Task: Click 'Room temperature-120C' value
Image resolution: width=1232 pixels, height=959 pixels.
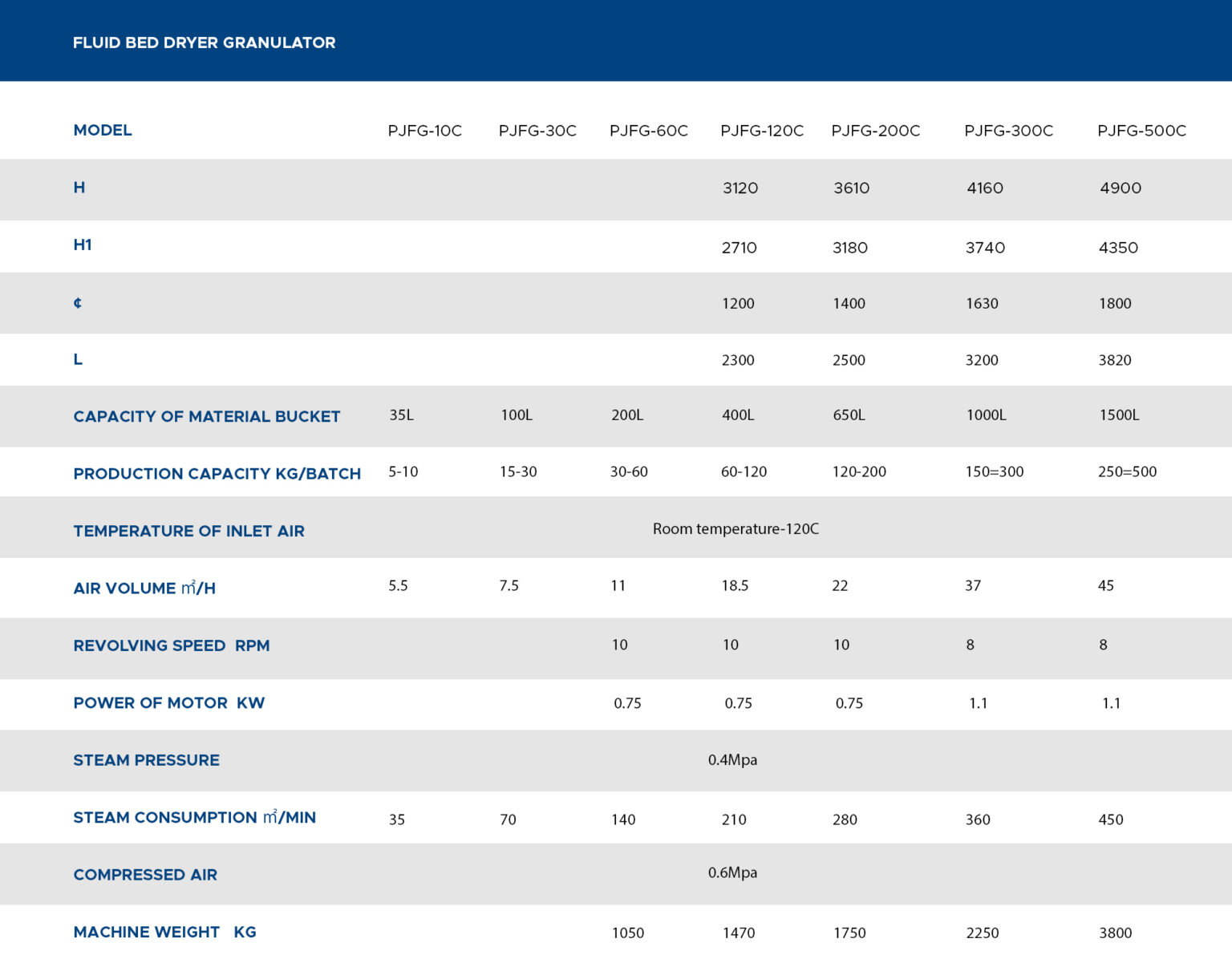Action: (736, 528)
